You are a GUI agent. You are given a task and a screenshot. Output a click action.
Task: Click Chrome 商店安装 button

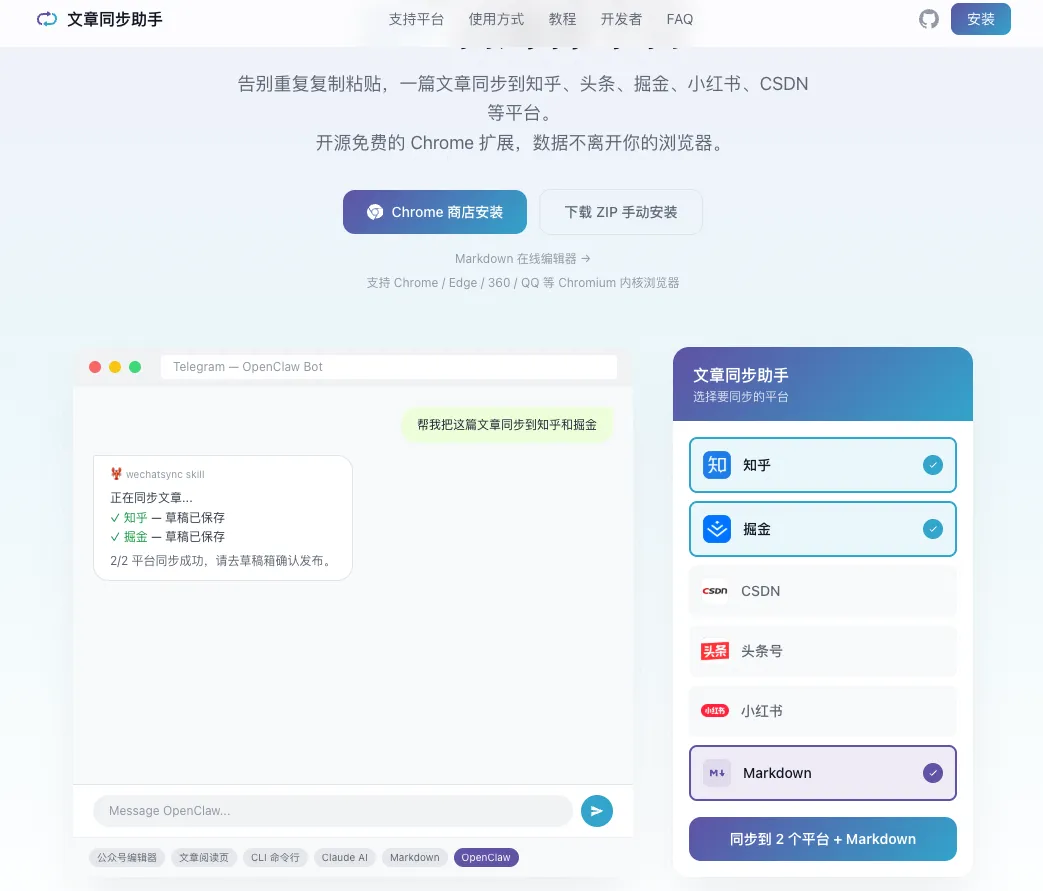(x=435, y=212)
